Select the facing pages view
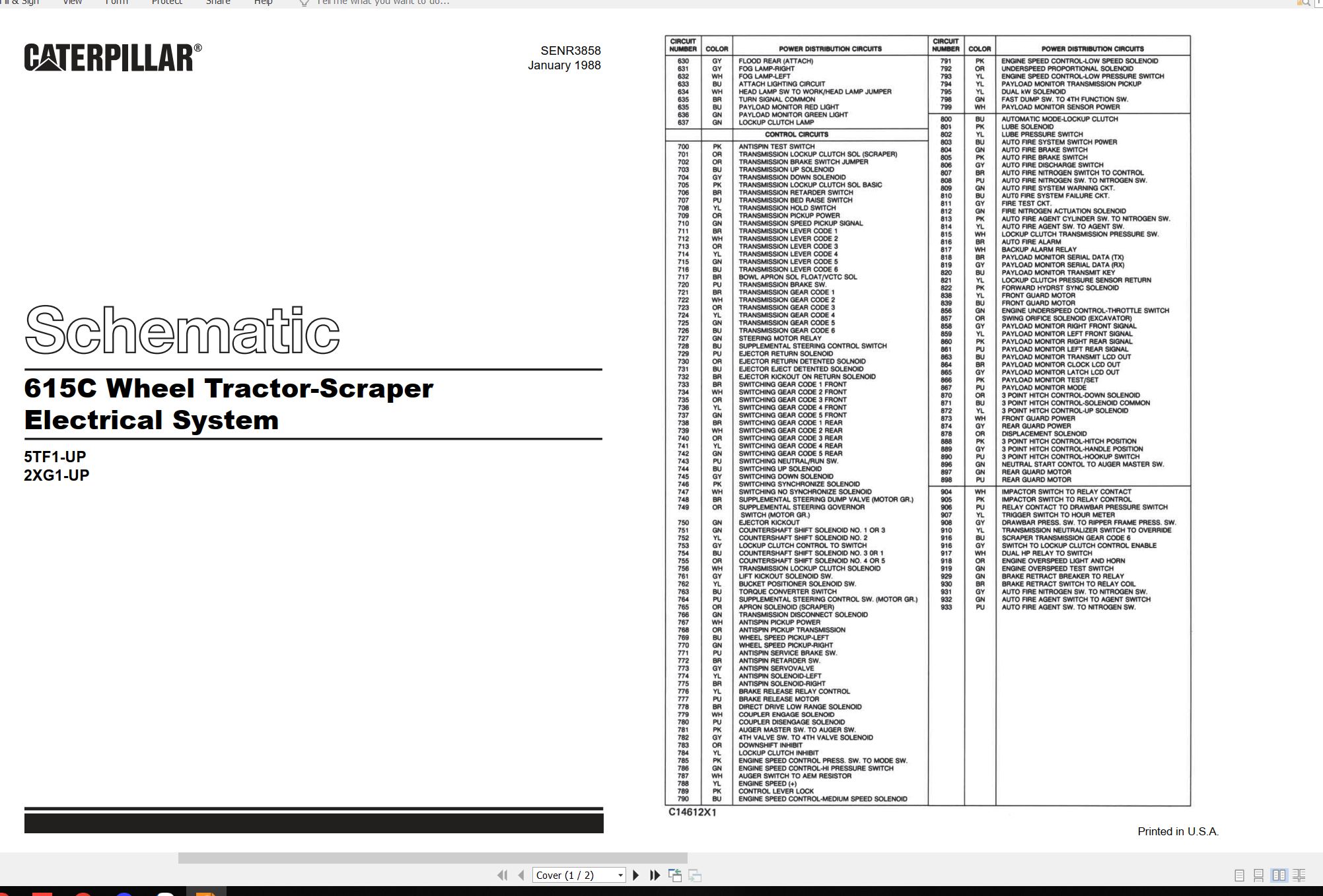This screenshot has height=896, width=1323. pyautogui.click(x=1279, y=876)
